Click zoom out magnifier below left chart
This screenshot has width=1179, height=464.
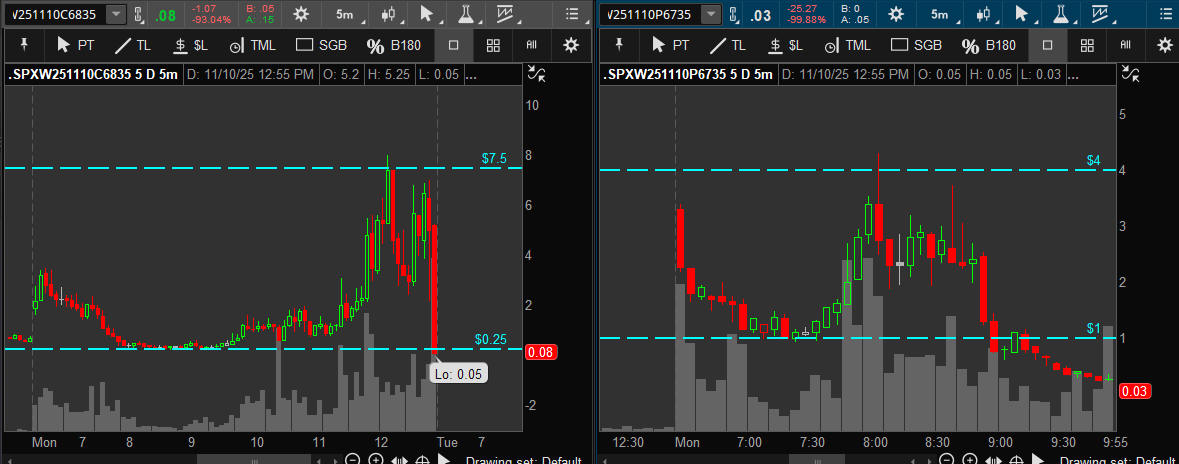point(352,459)
